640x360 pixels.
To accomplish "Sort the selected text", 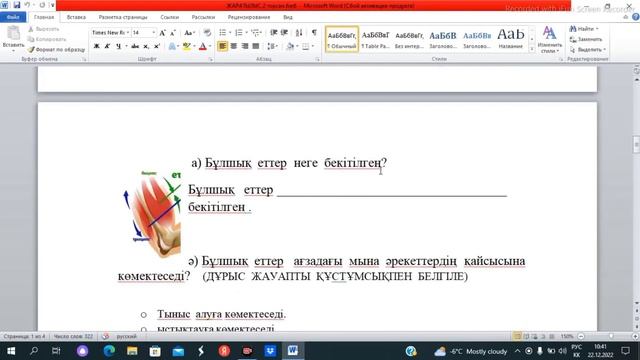I will point(299,33).
